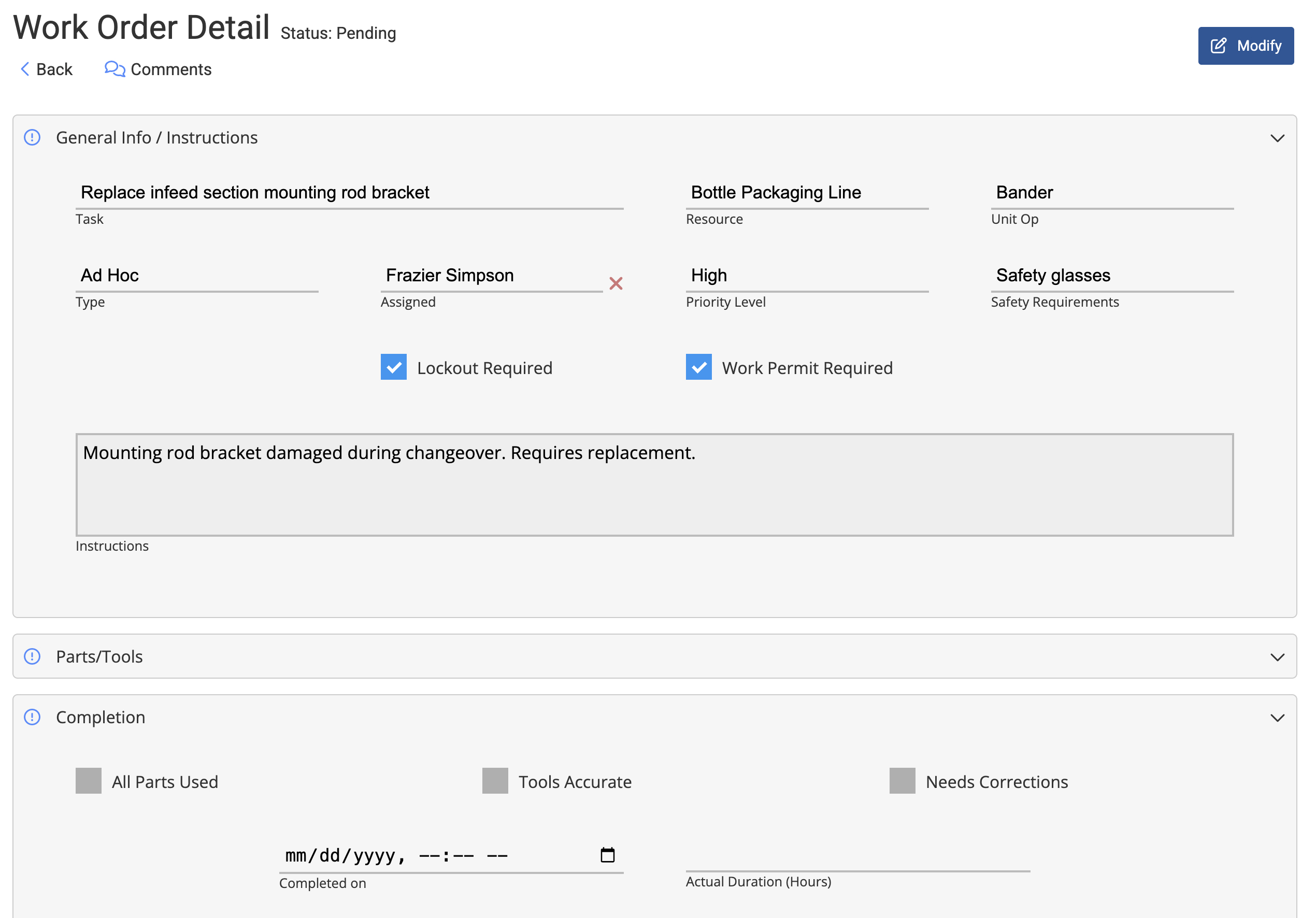Click the Completion section info icon
This screenshot has width=1316, height=918.
(x=32, y=717)
